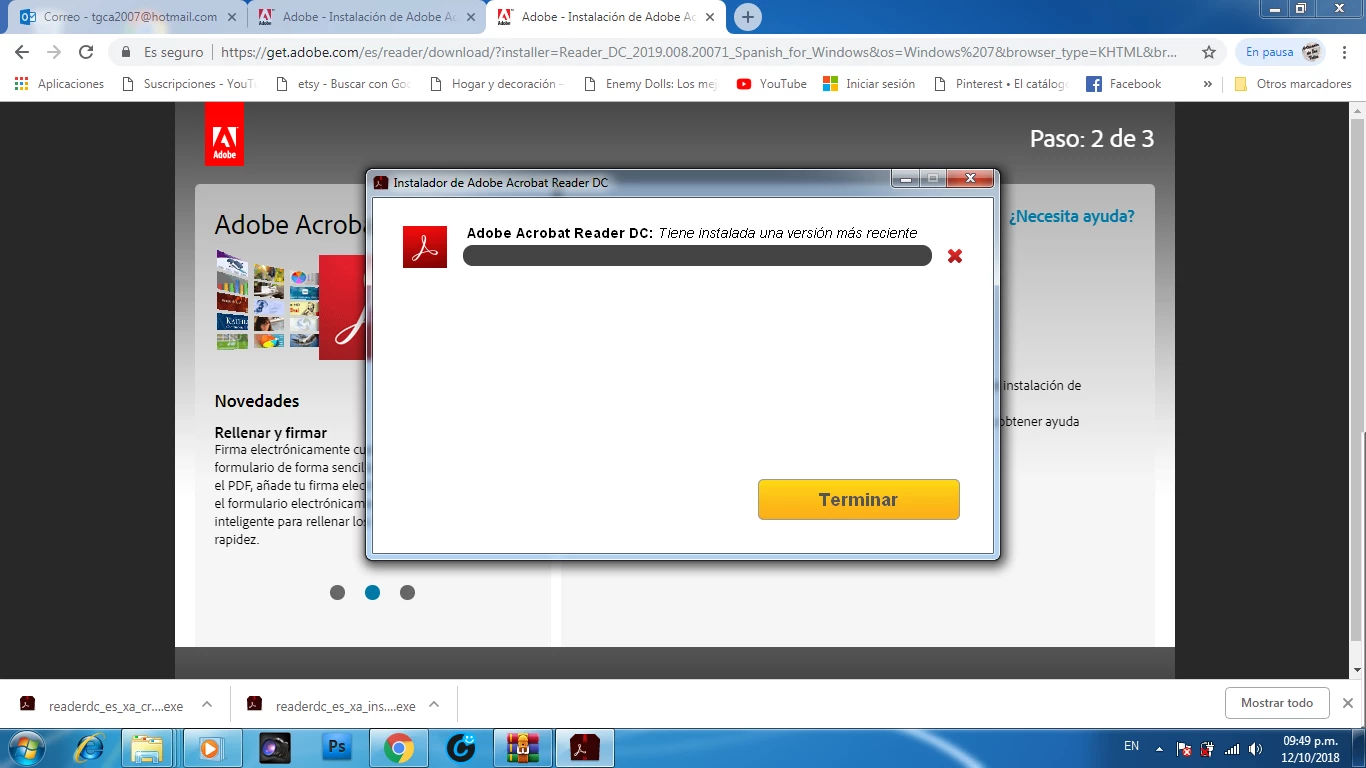1366x768 pixels.
Task: Bookmark this page with the star icon
Action: tap(1209, 52)
